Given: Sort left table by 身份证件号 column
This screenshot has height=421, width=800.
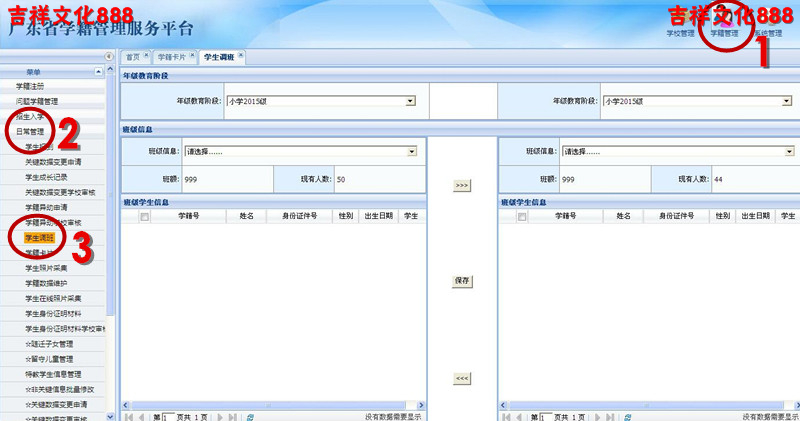Looking at the screenshot, I should [x=299, y=216].
